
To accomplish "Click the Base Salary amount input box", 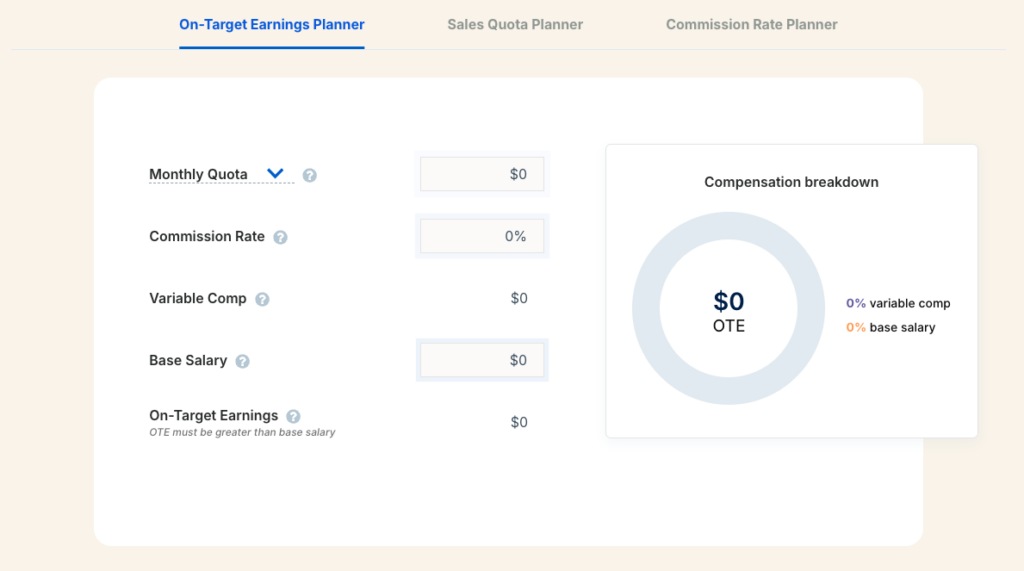I will tap(482, 360).
